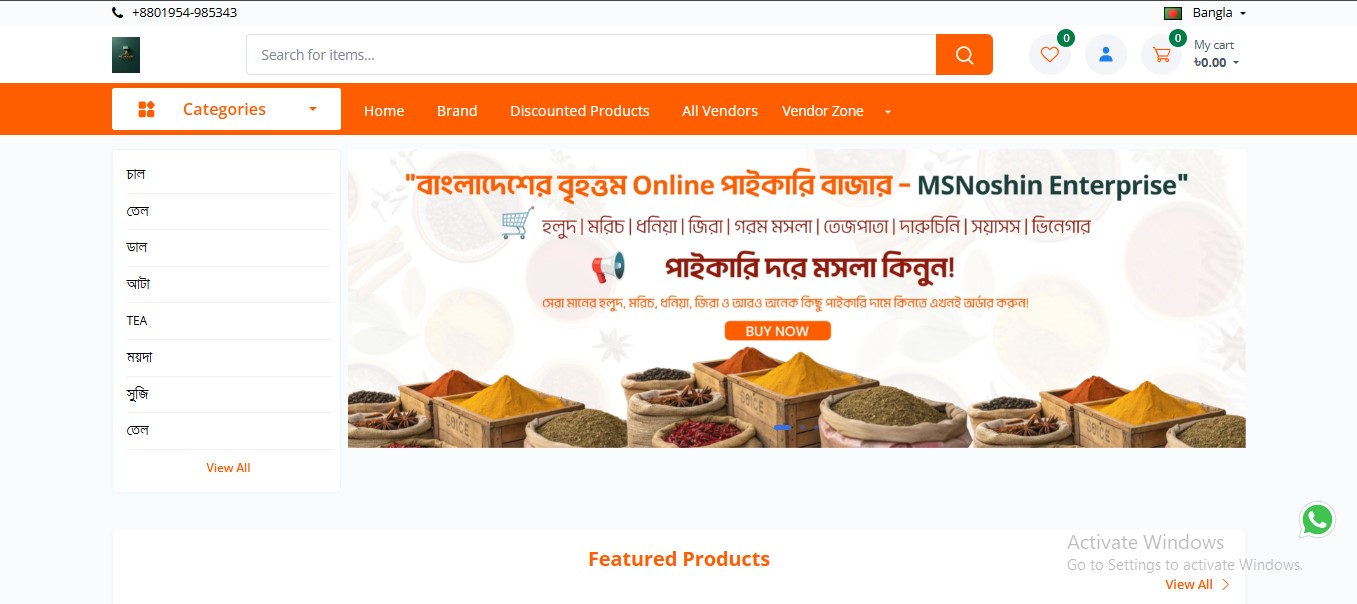Open the shopping cart icon
Viewport: 1357px width, 604px height.
(1162, 55)
